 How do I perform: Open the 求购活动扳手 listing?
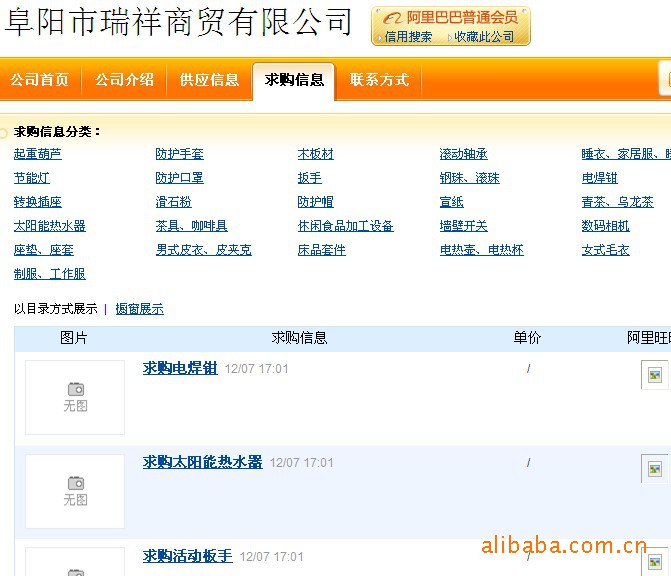[188, 556]
